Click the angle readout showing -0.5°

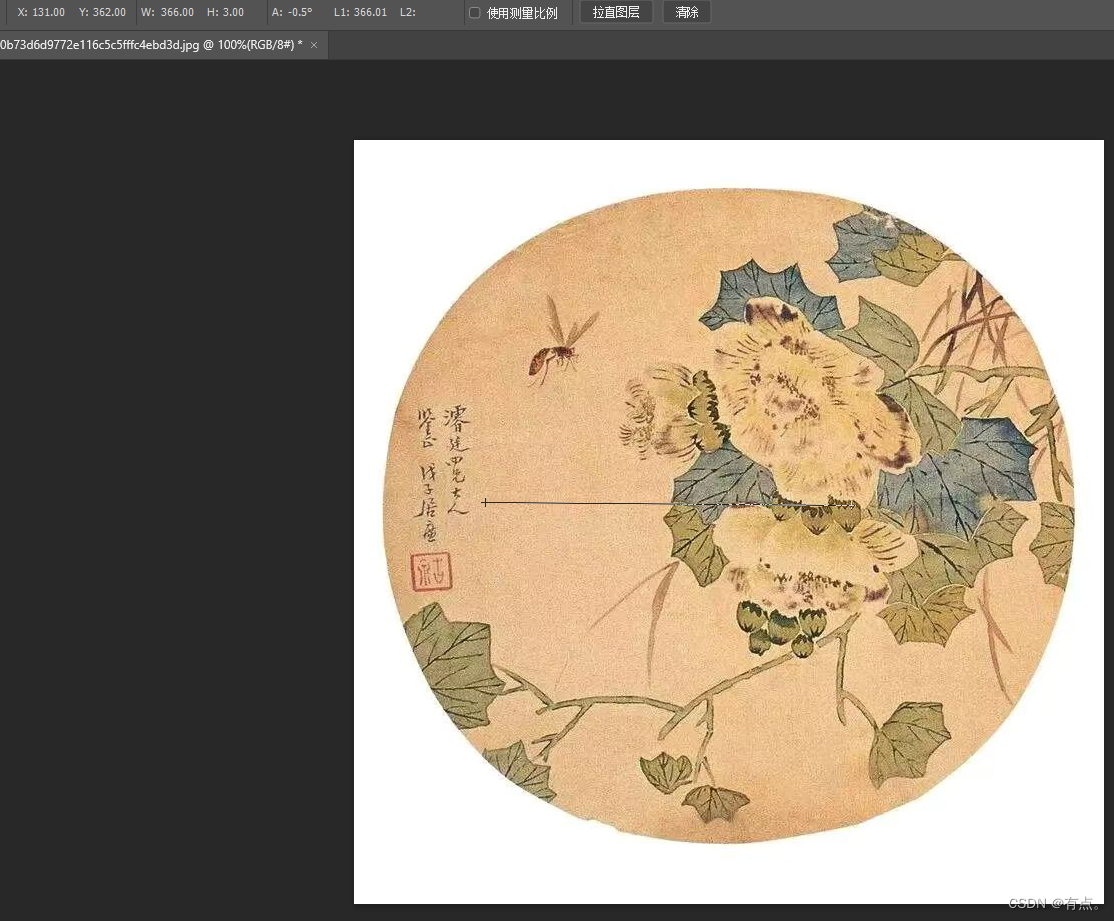(292, 12)
